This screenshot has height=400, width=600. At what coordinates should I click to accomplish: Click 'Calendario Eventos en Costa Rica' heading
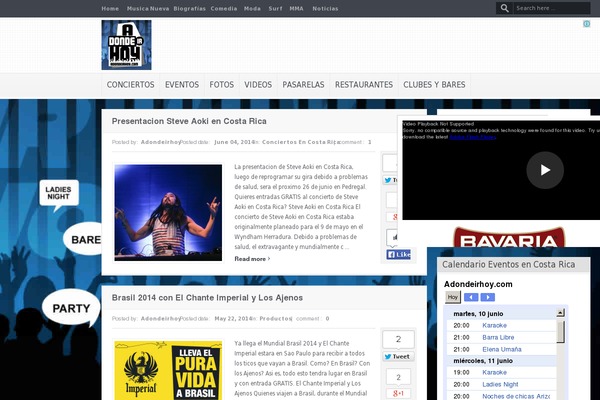(509, 264)
